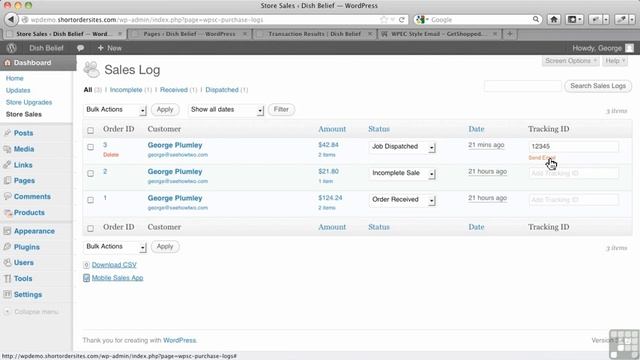
Task: Click the Tools icon in sidebar
Action: click(7, 278)
